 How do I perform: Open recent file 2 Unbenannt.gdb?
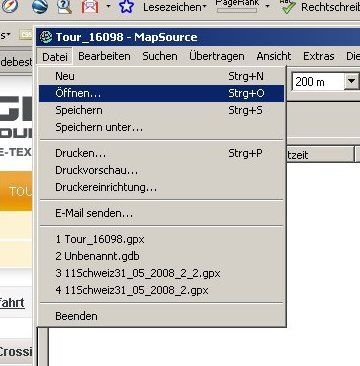coord(162,256)
